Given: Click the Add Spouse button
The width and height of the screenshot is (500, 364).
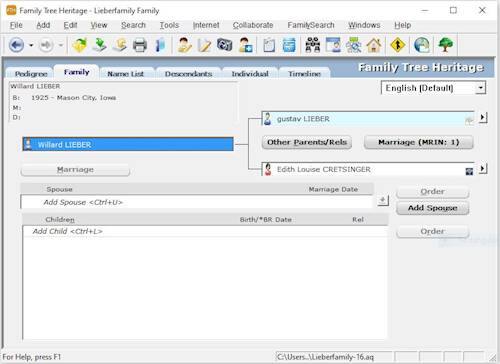Looking at the screenshot, I should (433, 208).
